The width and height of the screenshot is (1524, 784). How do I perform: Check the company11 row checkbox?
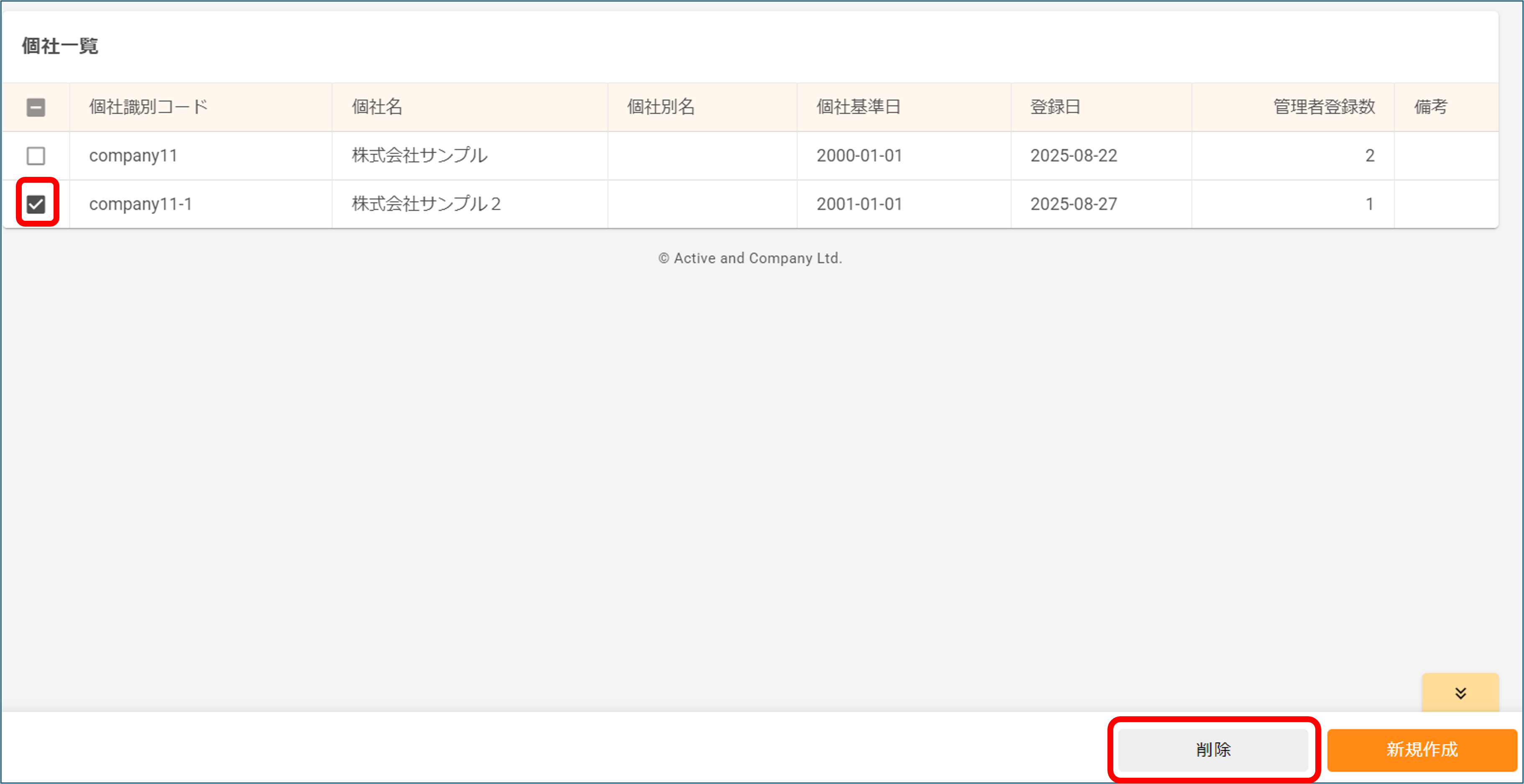pos(36,156)
